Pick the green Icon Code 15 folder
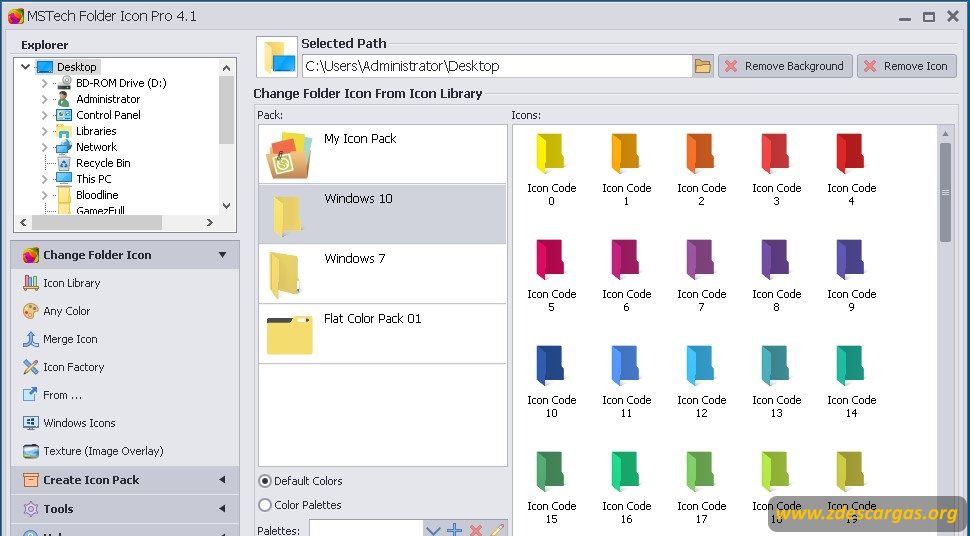Screen dimensions: 970x536 (x=551, y=470)
